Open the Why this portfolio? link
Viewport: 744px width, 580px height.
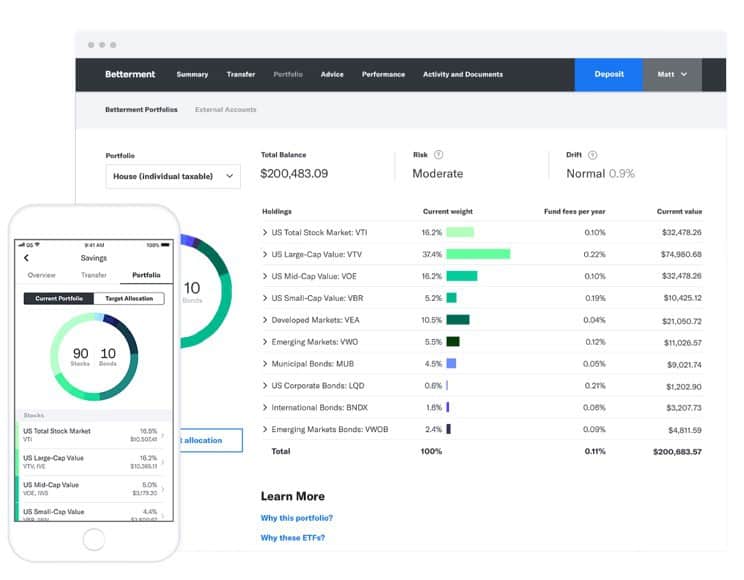[x=297, y=518]
